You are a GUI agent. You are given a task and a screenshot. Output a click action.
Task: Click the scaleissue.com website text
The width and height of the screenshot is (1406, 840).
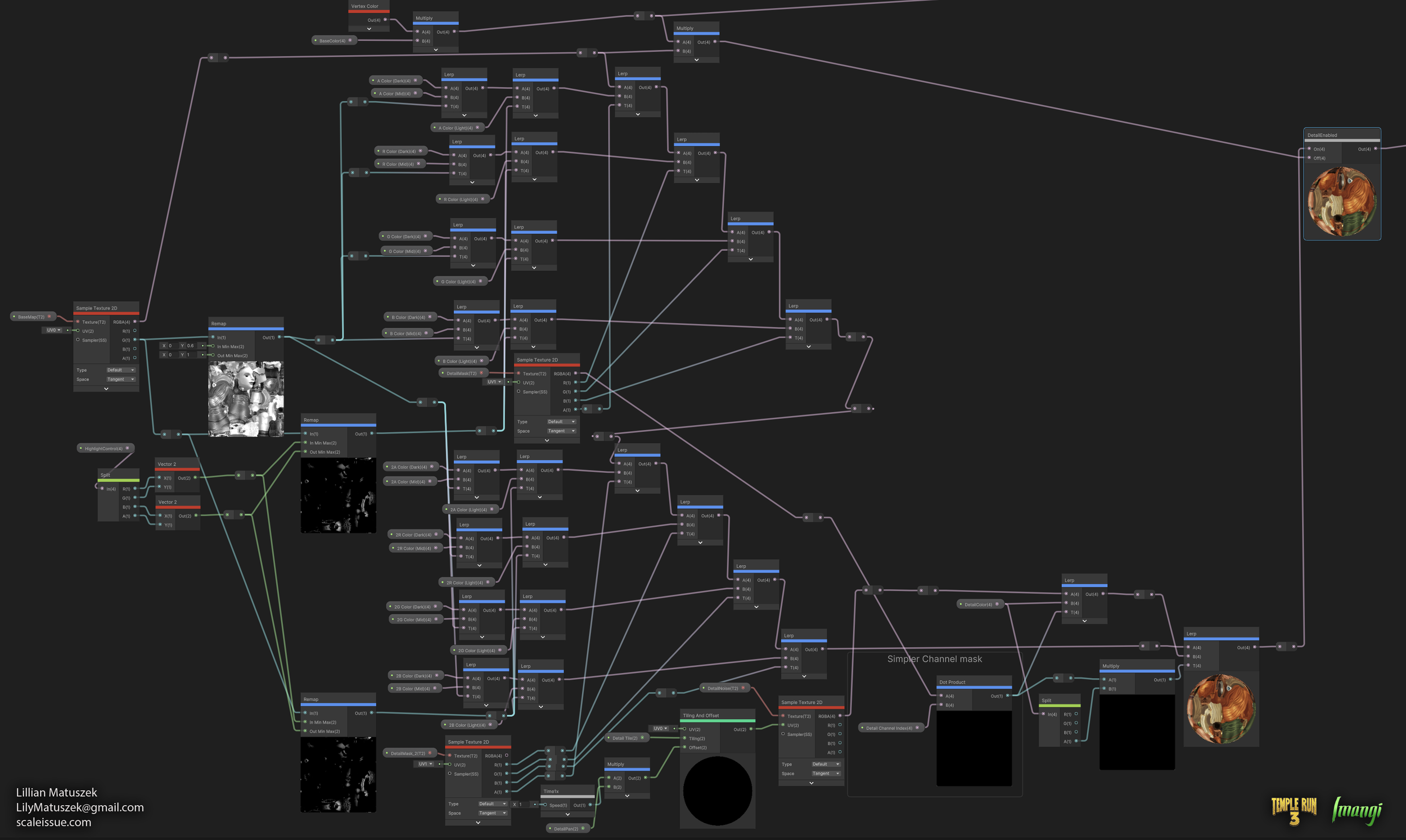54,823
